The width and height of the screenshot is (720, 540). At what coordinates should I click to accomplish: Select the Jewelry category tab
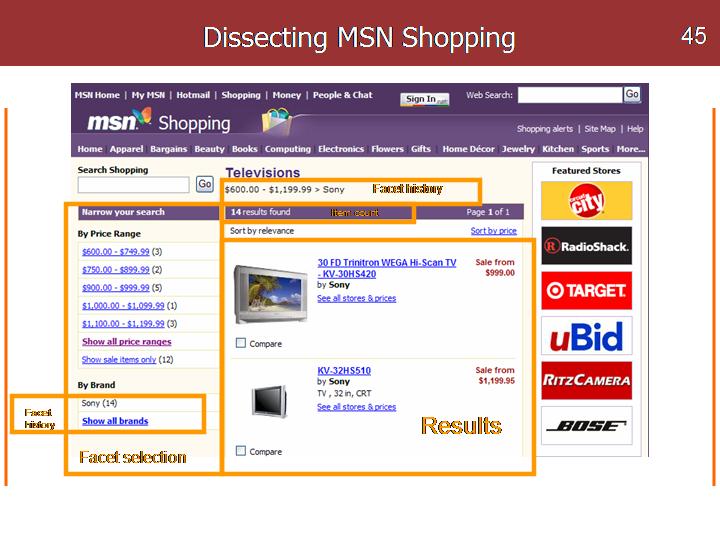point(518,149)
